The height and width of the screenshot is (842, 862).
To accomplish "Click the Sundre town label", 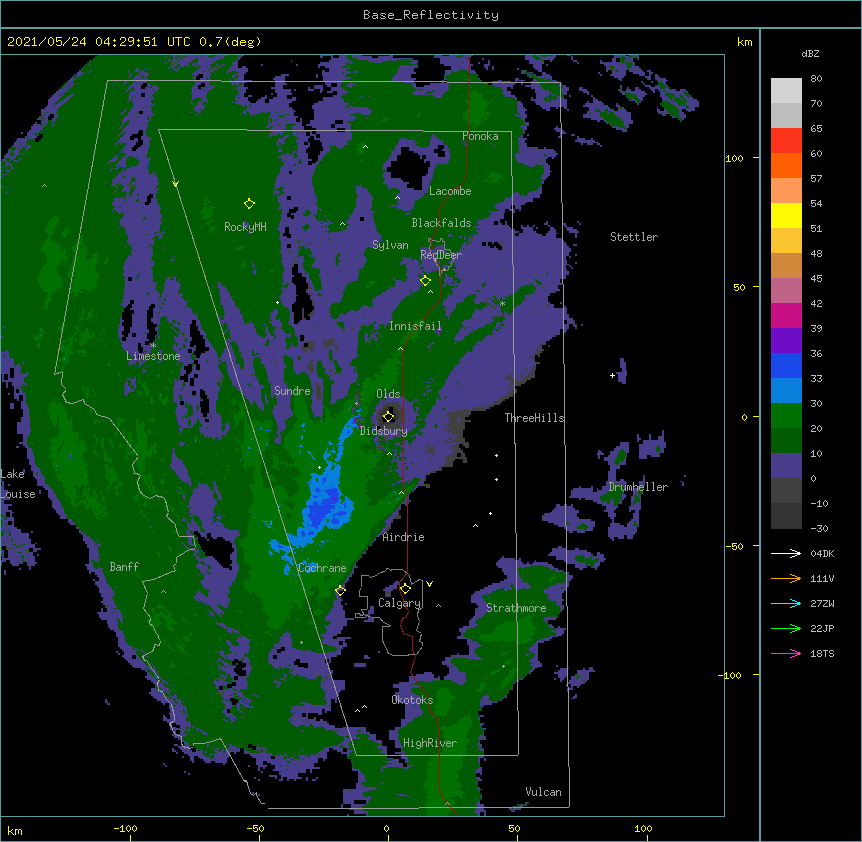I will click(292, 391).
